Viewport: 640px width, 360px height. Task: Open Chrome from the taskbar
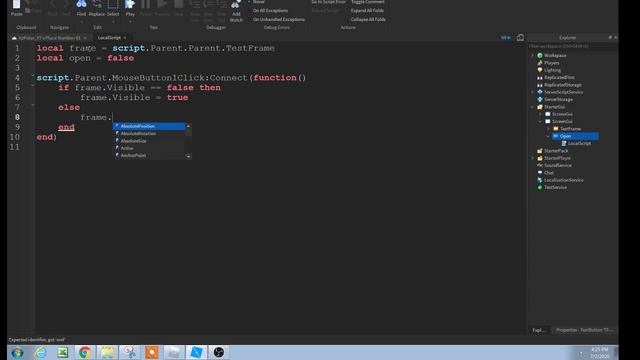click(x=84, y=352)
